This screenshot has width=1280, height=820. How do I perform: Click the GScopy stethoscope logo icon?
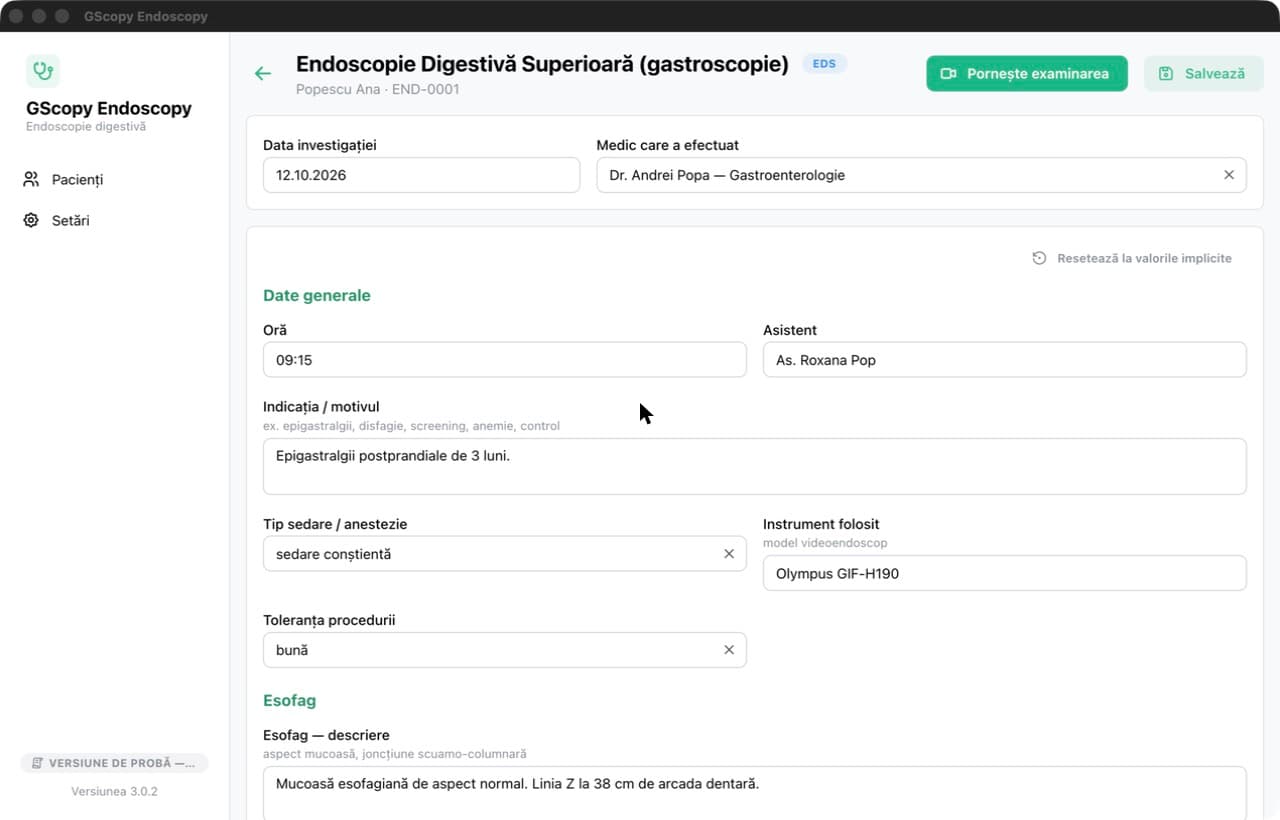43,71
